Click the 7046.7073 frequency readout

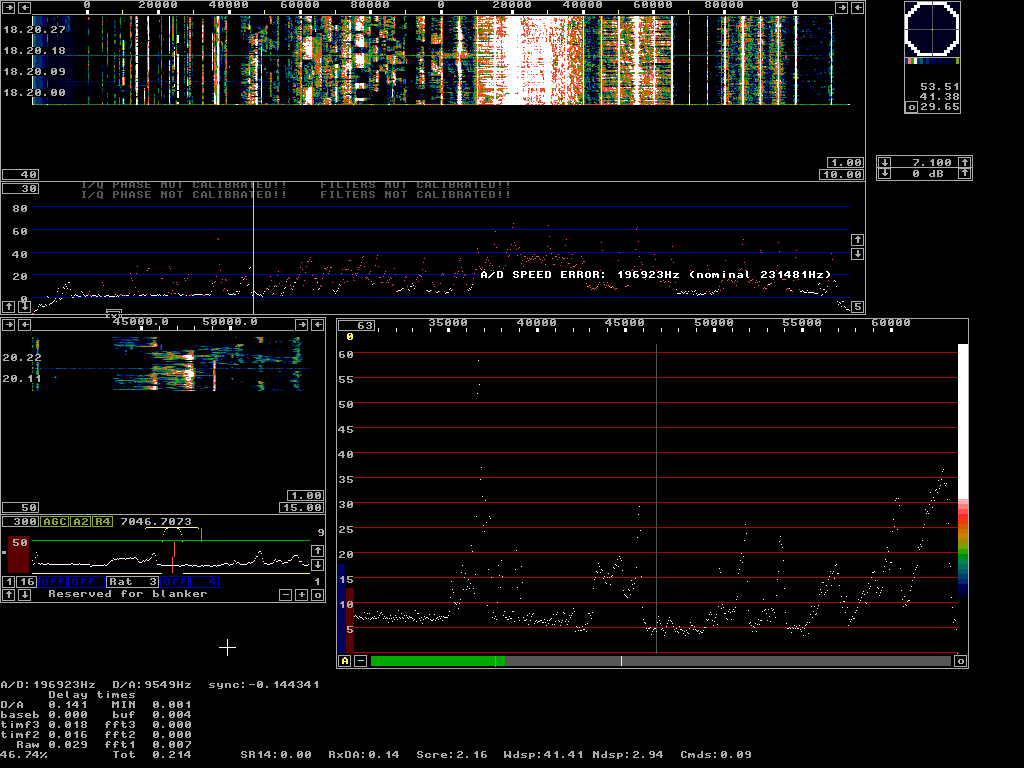156,522
